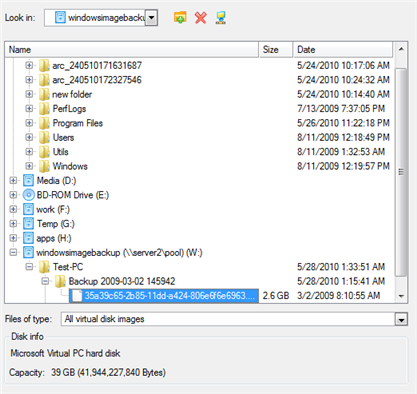The image size is (417, 394).
Task: Click the Windows folder icon
Action: click(44, 166)
